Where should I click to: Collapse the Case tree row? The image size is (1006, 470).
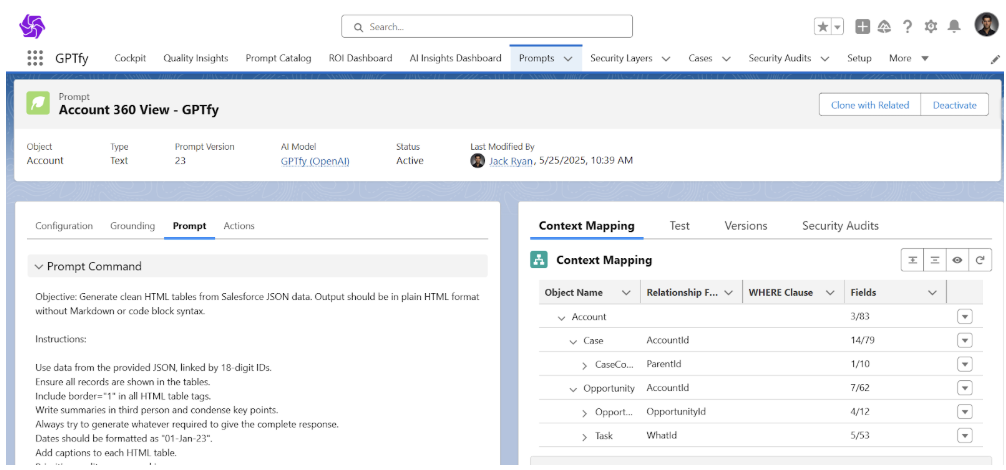point(574,341)
